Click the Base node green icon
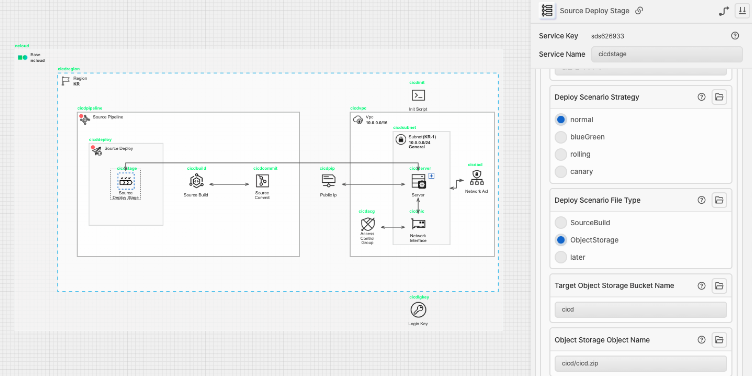Image resolution: width=752 pixels, height=376 pixels. (x=23, y=58)
